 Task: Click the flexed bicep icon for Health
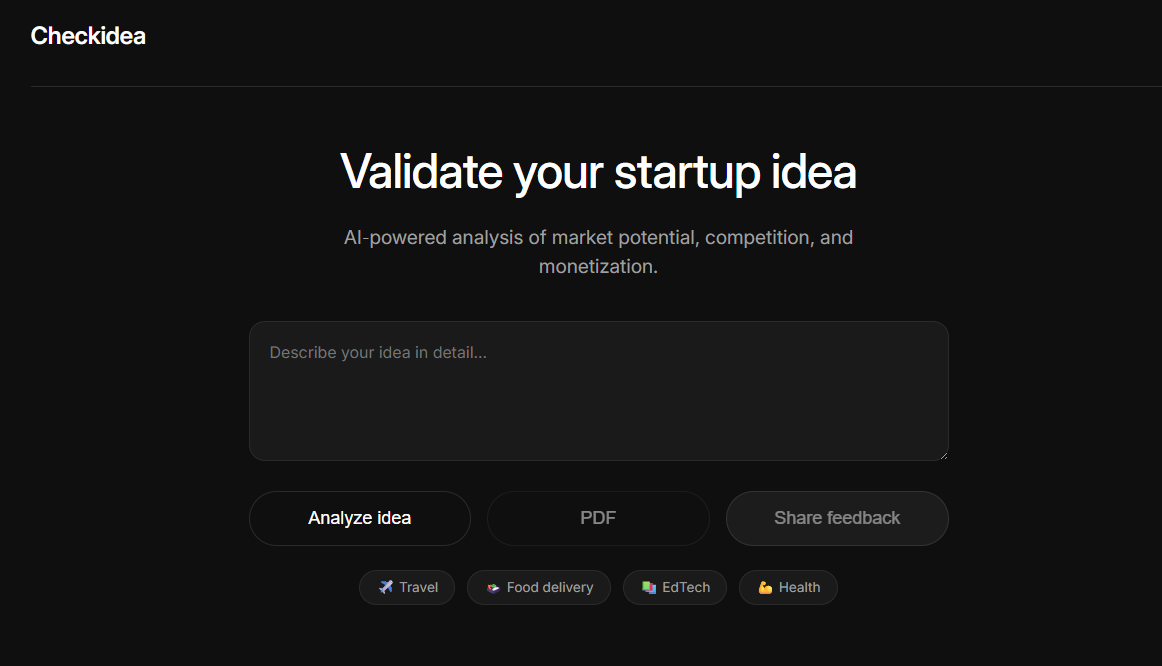[765, 588]
